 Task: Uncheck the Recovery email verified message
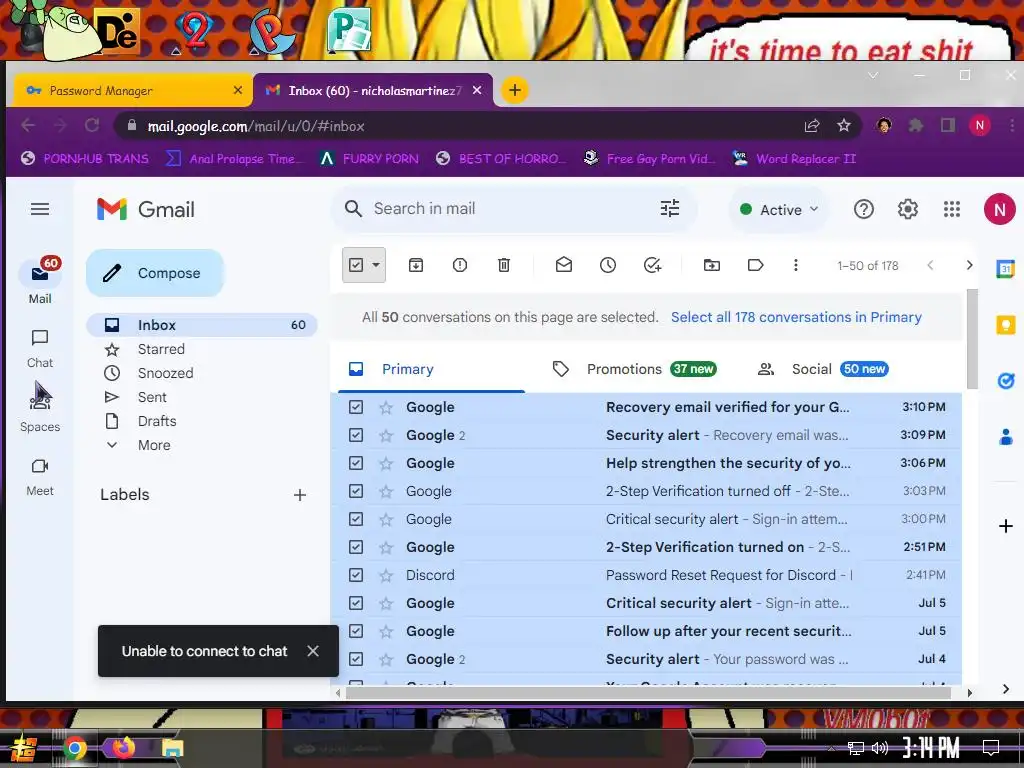(356, 407)
